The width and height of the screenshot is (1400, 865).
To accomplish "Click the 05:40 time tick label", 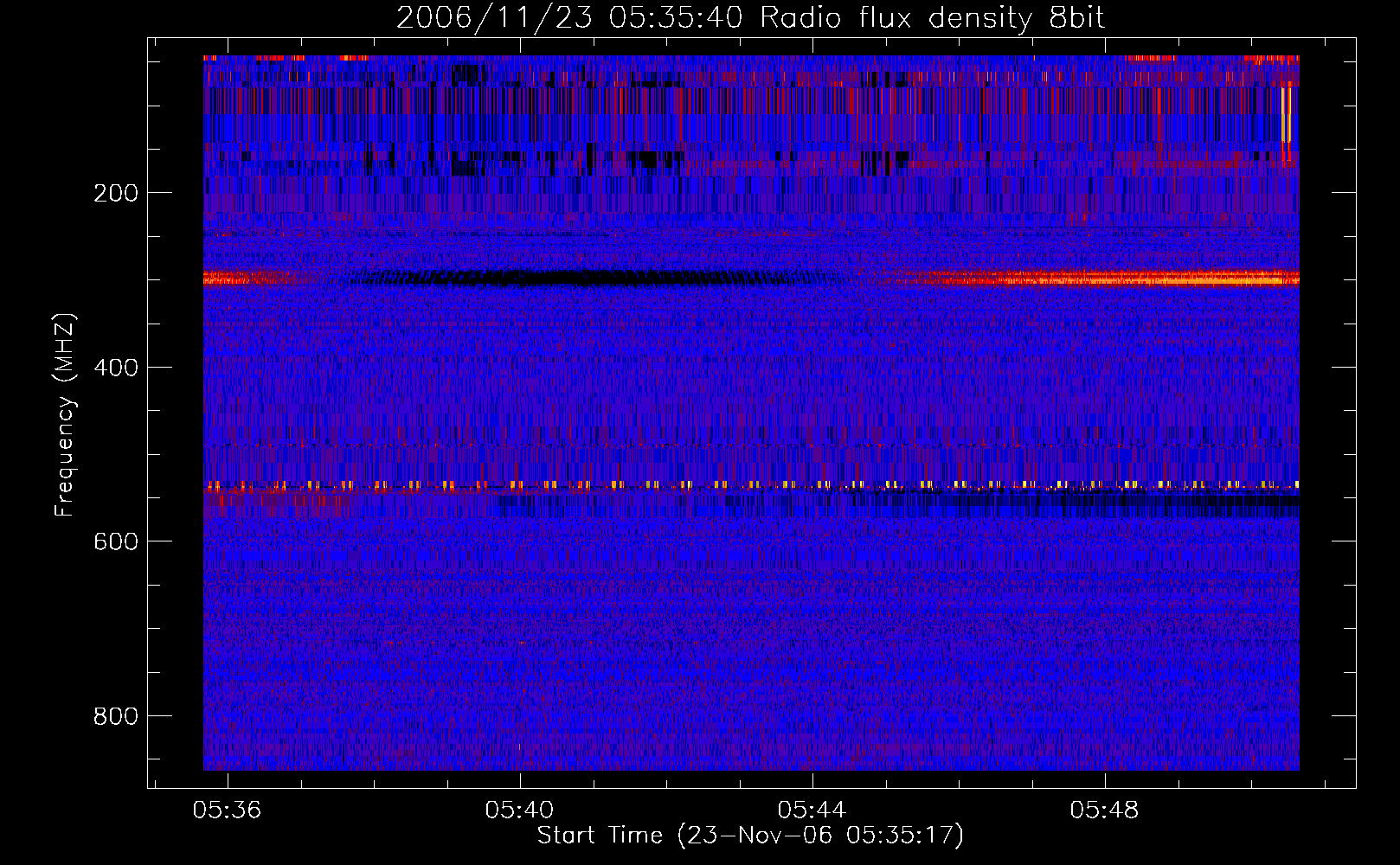I will point(520,811).
